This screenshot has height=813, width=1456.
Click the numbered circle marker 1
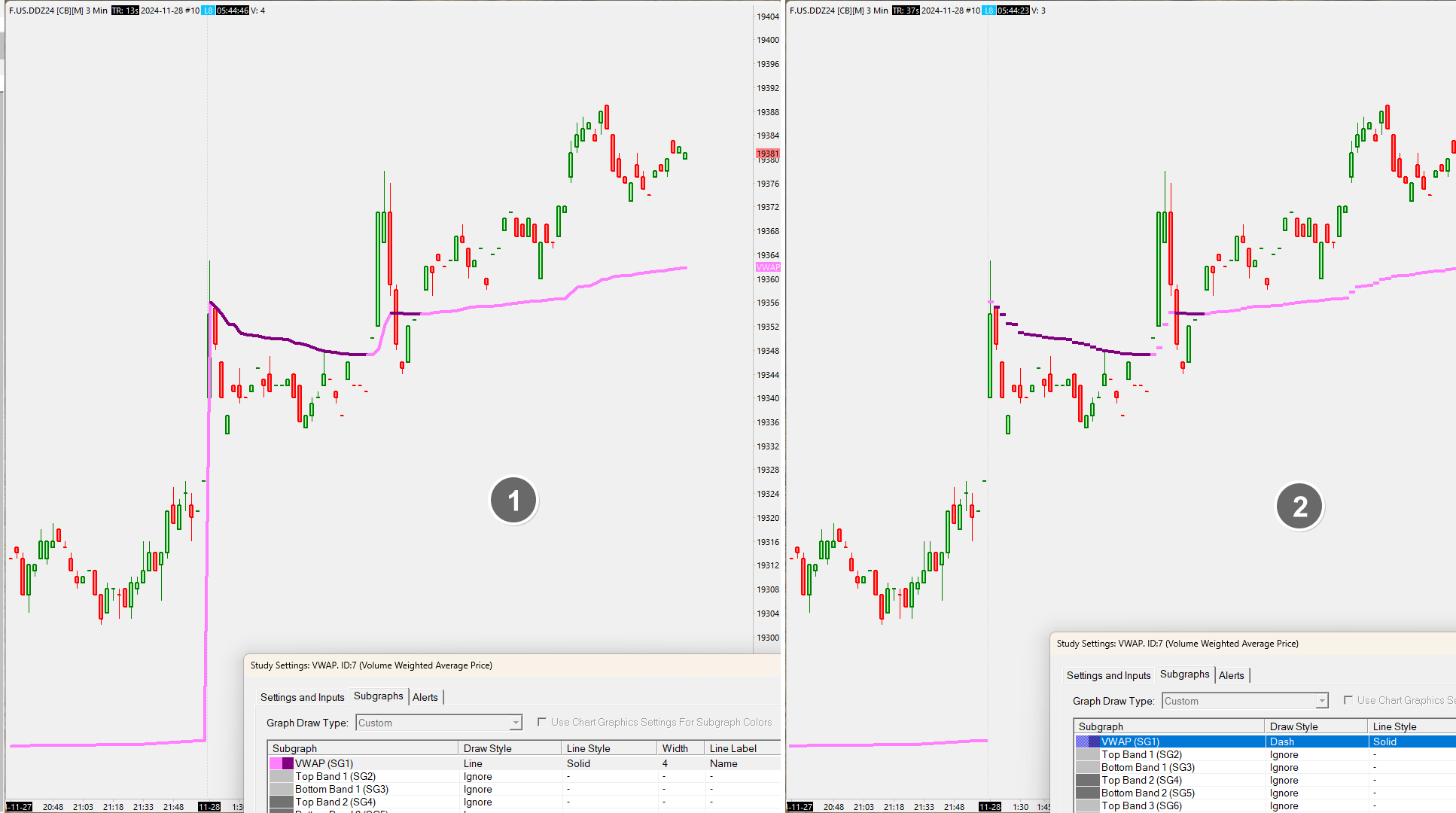513,501
